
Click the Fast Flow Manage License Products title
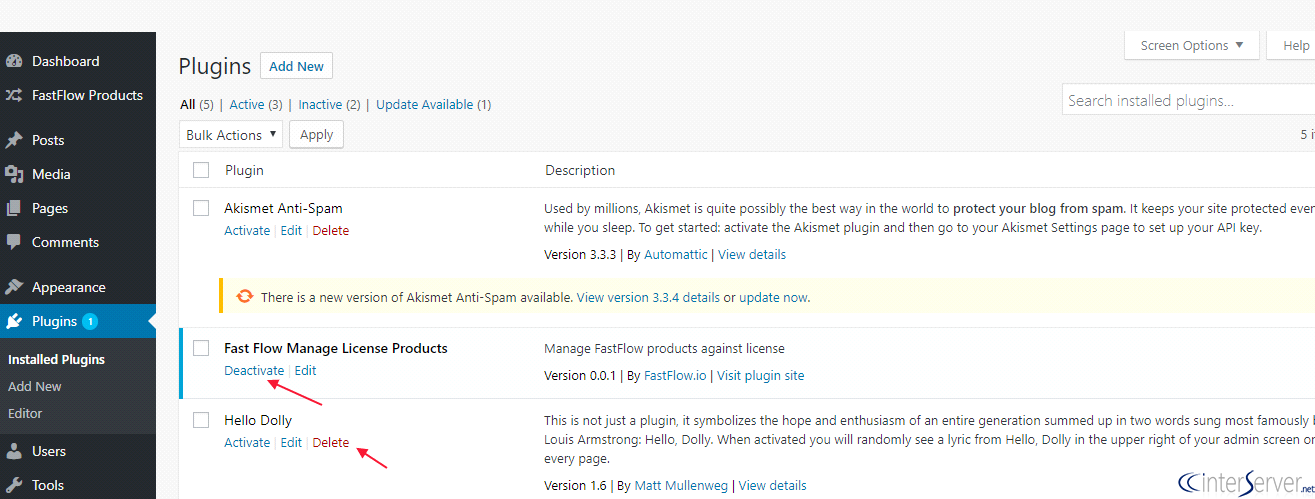tap(336, 348)
